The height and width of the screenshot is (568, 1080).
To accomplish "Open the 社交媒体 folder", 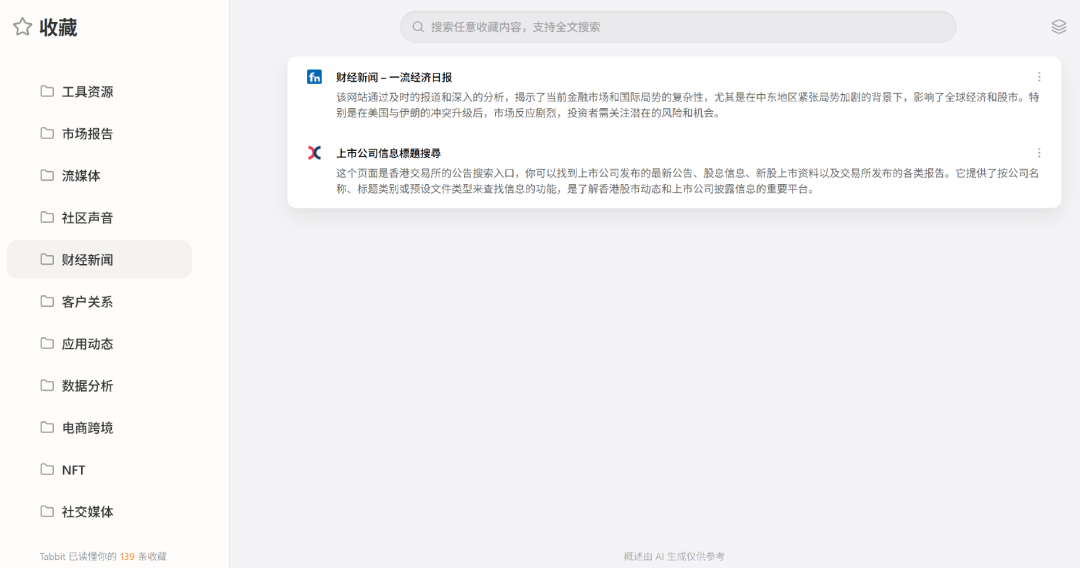I will (87, 512).
